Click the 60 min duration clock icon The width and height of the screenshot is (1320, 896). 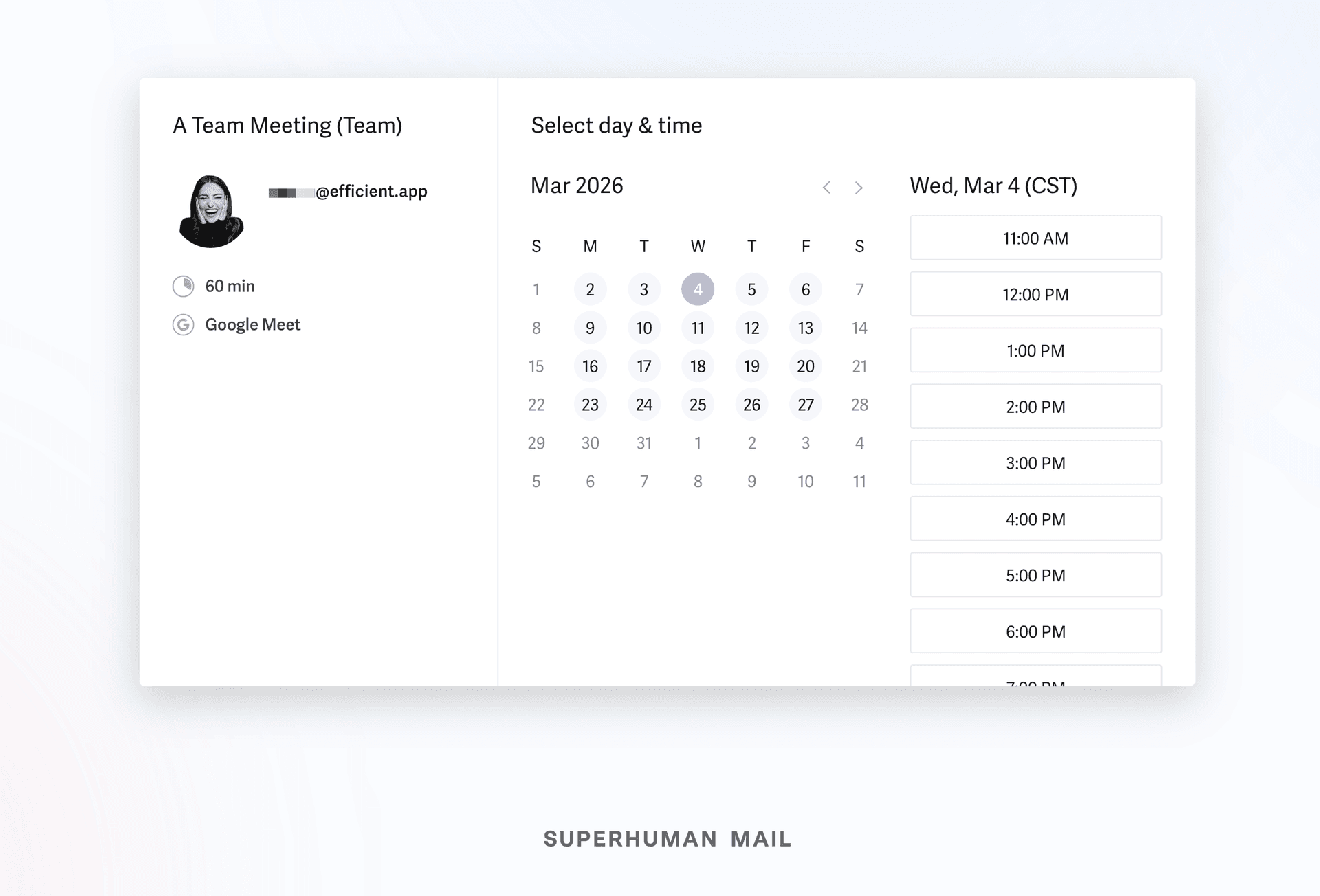click(183, 286)
